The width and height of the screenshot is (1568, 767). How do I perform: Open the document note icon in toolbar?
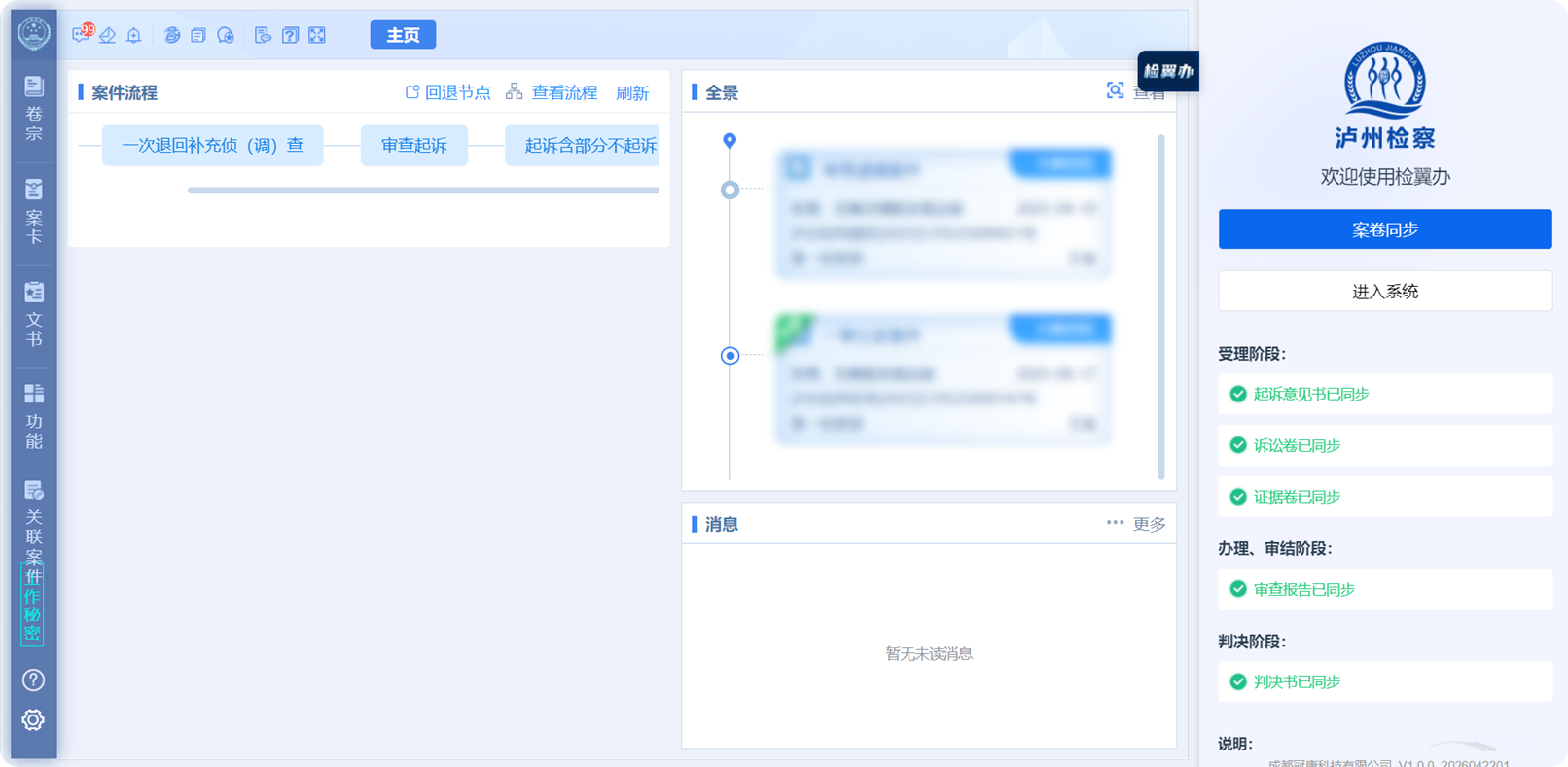click(198, 36)
